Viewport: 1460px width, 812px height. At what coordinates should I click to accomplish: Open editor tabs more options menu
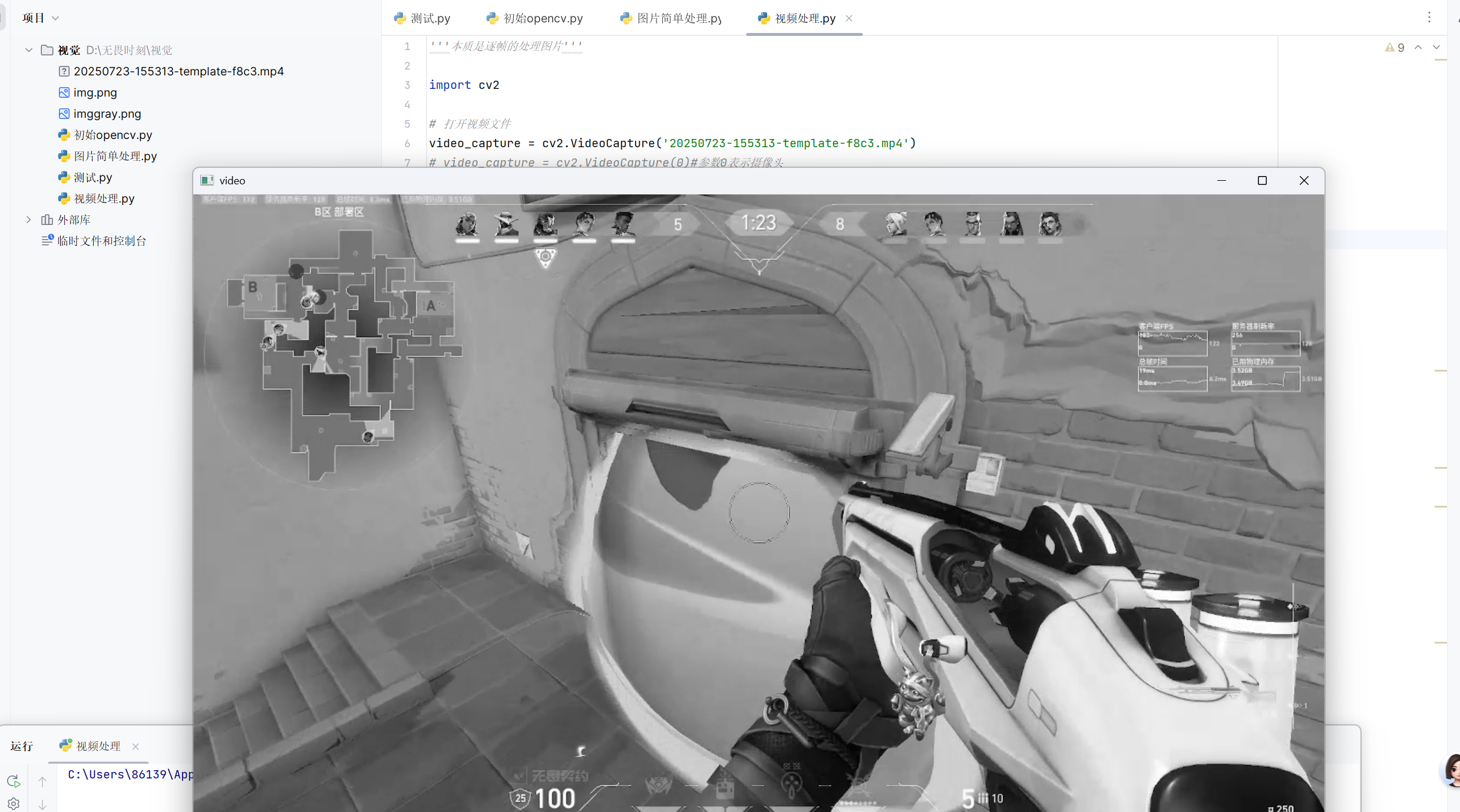coord(1429,18)
